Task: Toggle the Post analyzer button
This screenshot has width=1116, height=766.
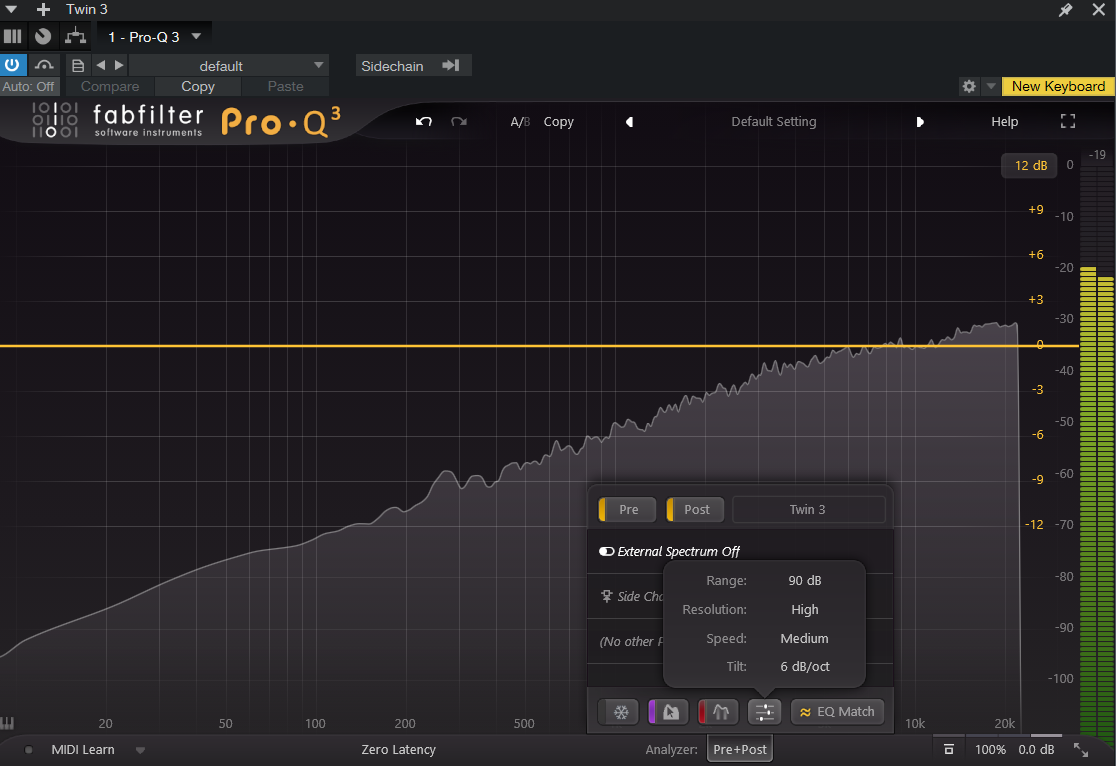Action: [695, 510]
